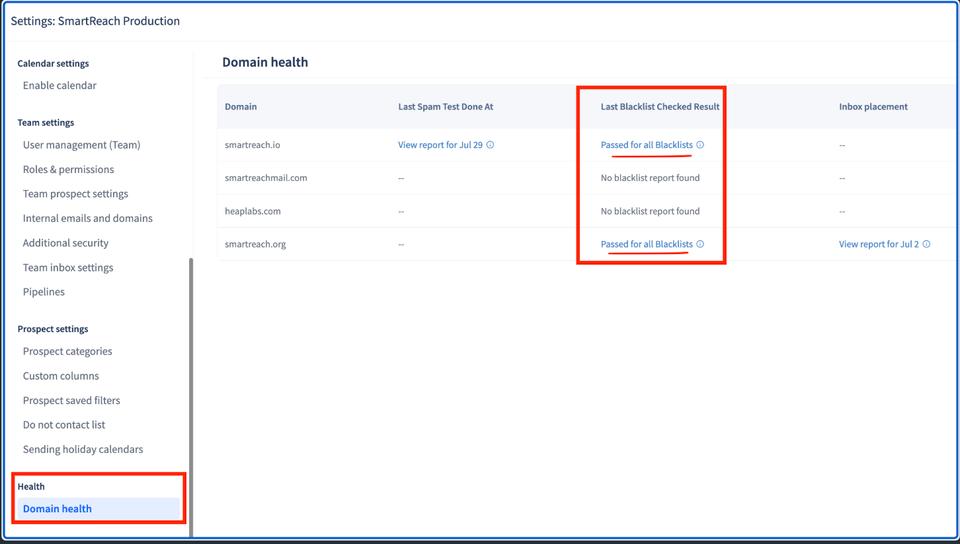
Task: Click heaplabs.com No blacklist report found text
Action: point(650,211)
